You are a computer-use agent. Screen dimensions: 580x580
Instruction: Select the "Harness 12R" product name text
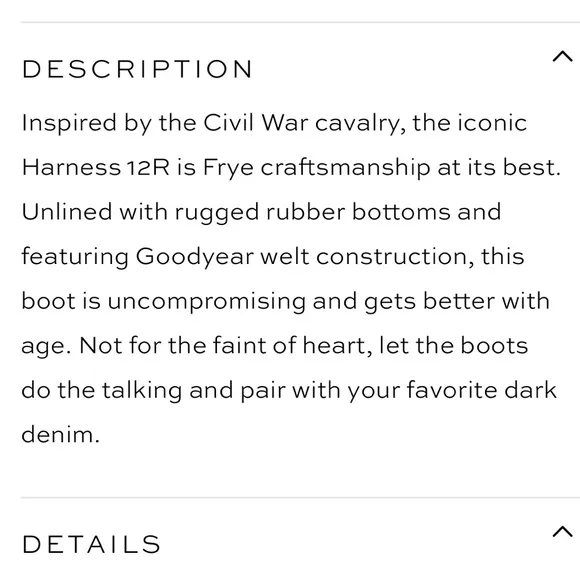coord(96,167)
